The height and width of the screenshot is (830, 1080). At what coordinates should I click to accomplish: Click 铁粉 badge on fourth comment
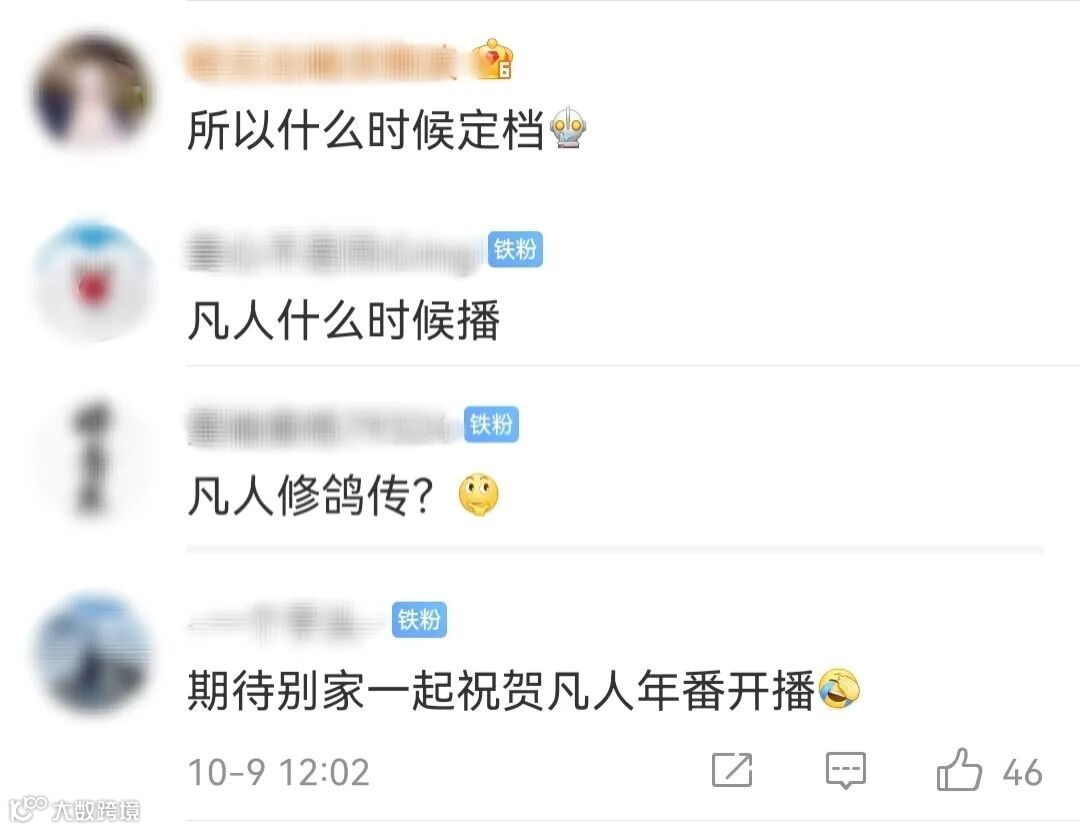(419, 619)
